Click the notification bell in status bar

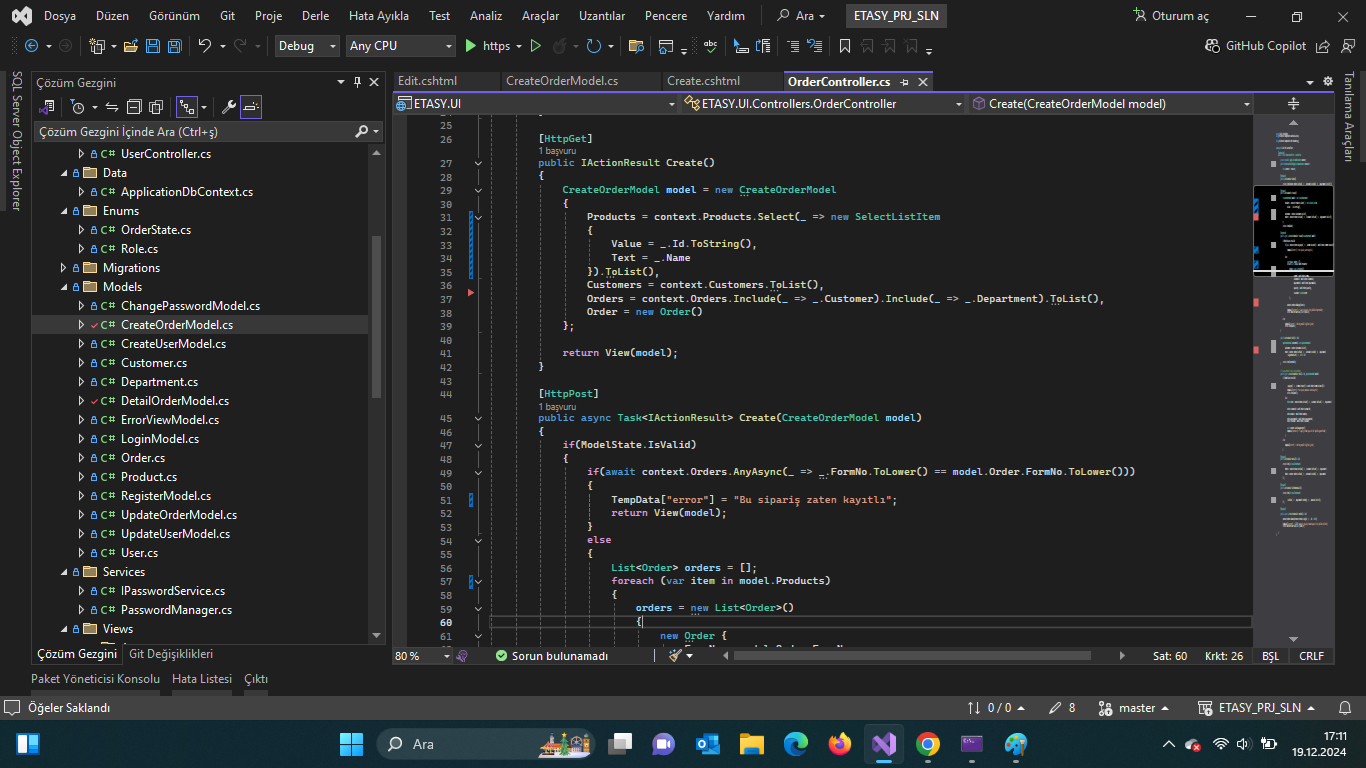tap(1345, 707)
